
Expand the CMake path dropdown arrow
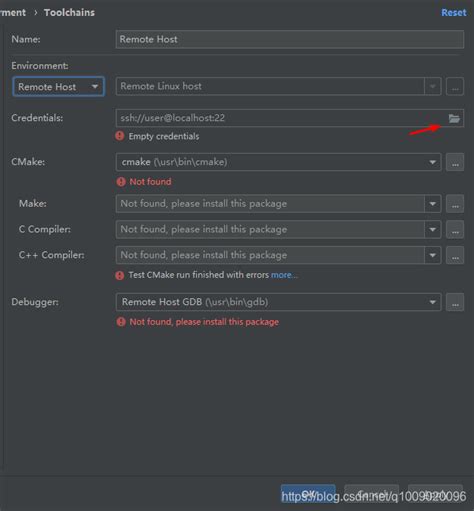(x=432, y=162)
